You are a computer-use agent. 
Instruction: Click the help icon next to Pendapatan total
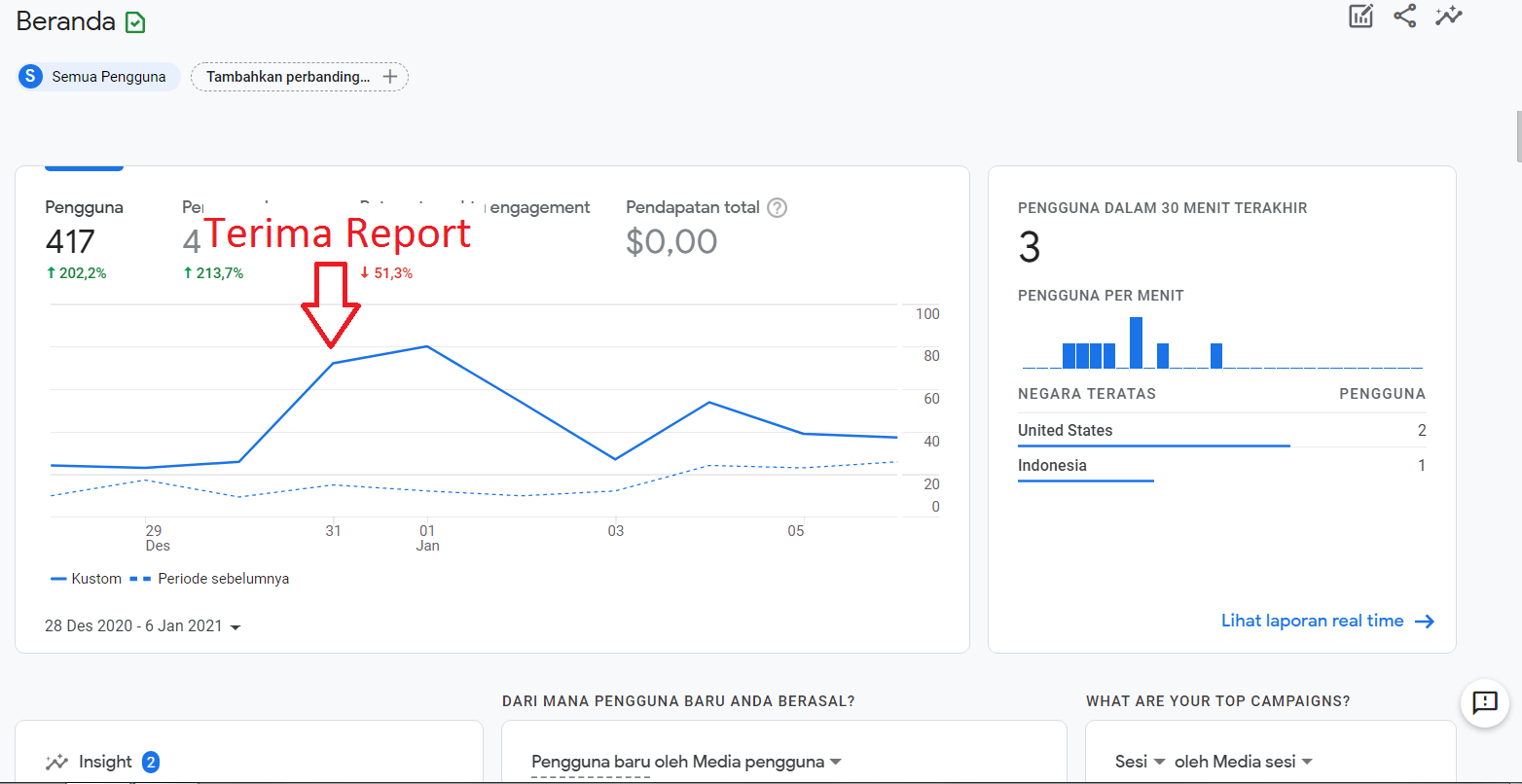[777, 207]
